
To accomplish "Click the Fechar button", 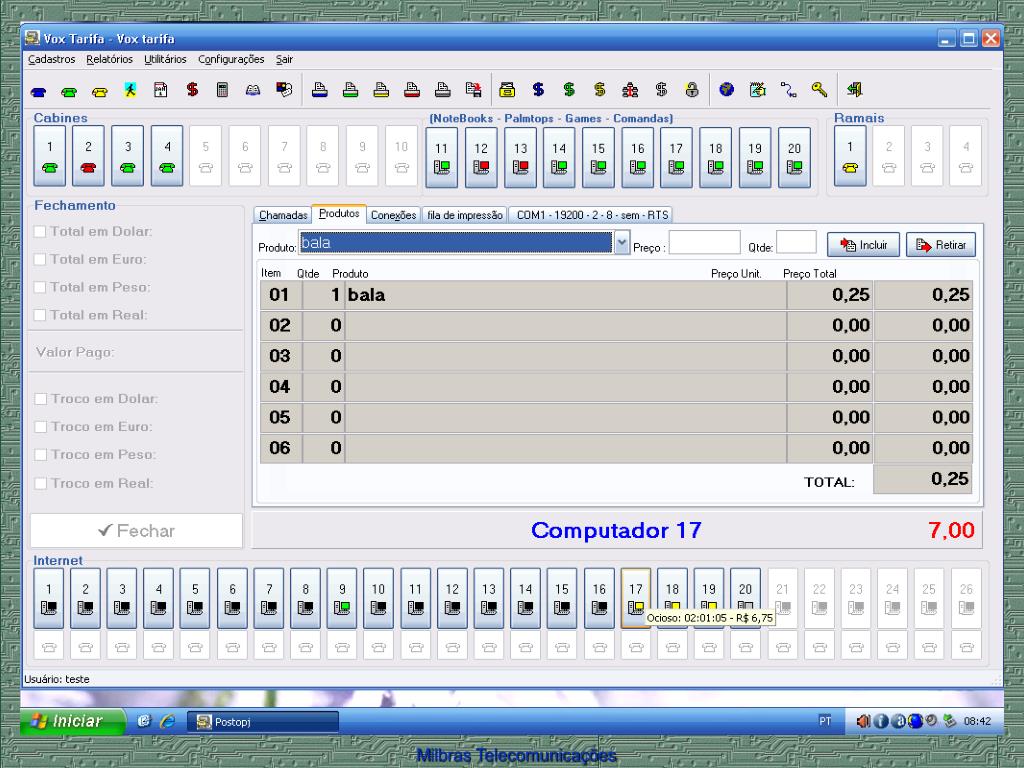I will pos(136,530).
